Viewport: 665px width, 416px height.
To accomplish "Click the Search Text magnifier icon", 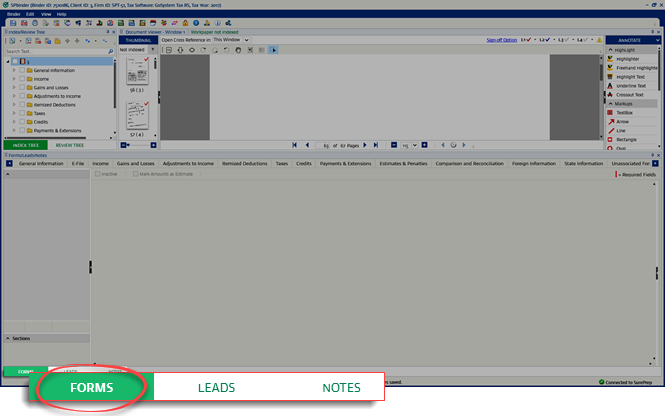I will coord(111,51).
